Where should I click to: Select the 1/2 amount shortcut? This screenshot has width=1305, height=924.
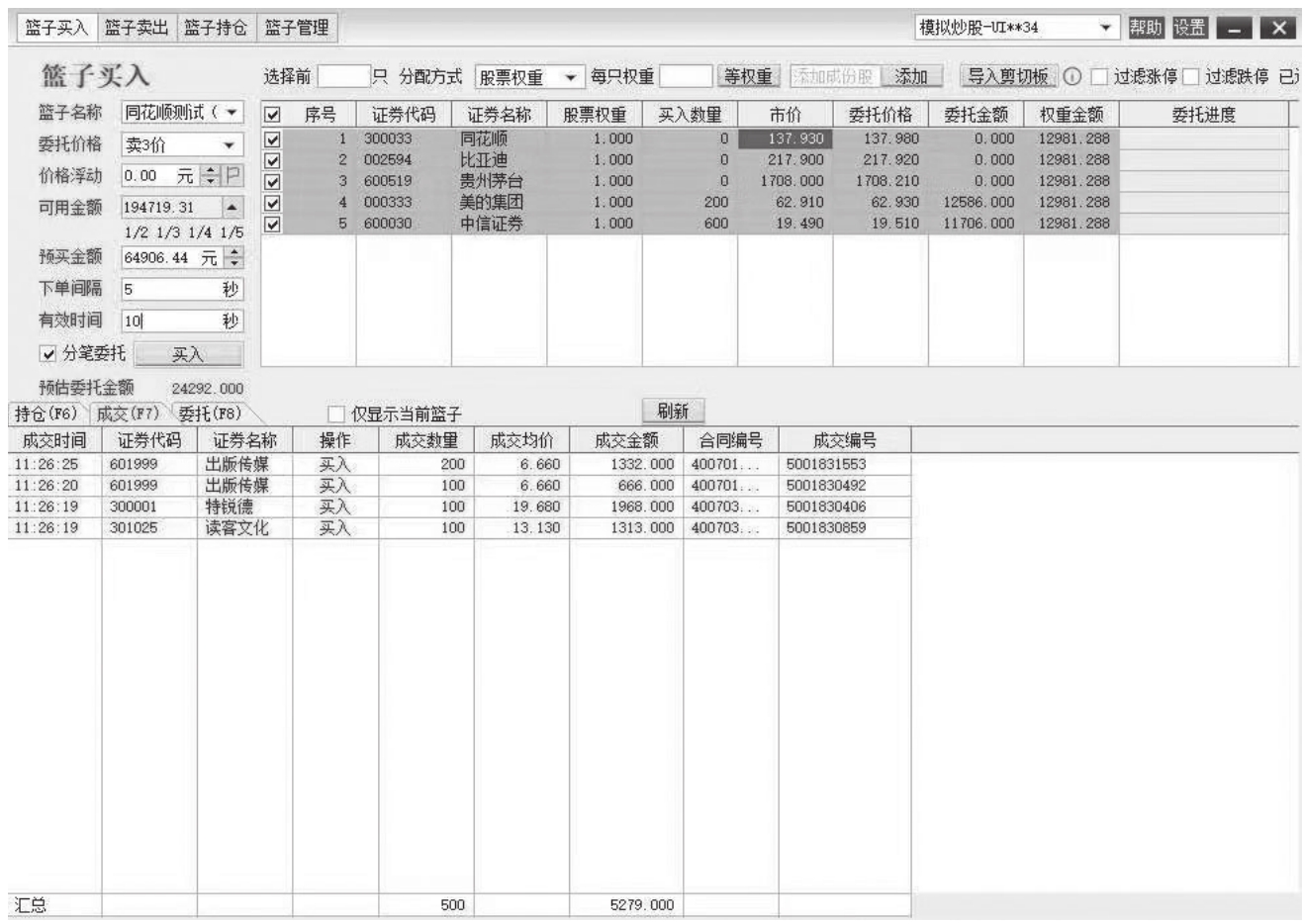(136, 232)
